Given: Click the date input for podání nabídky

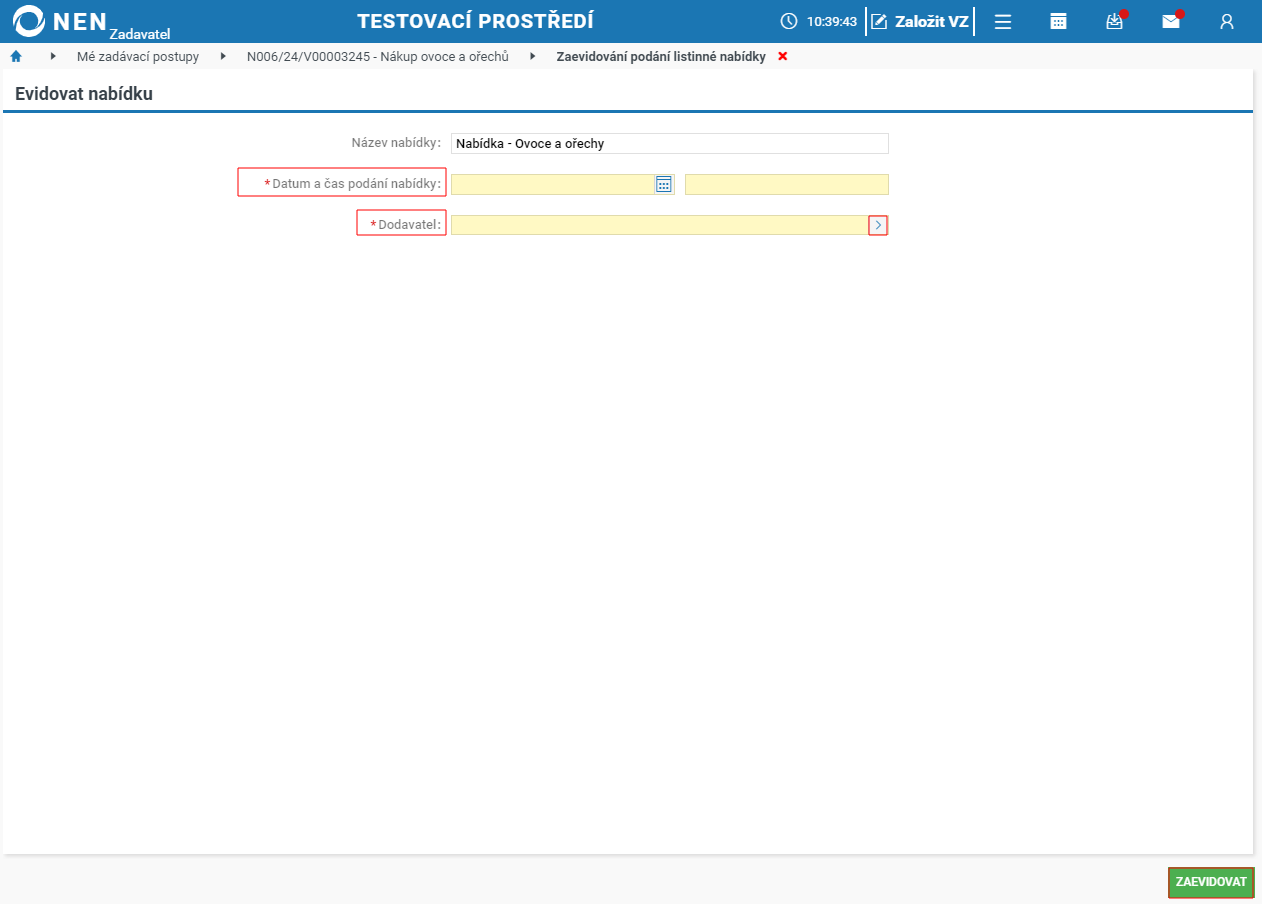Looking at the screenshot, I should (x=553, y=184).
